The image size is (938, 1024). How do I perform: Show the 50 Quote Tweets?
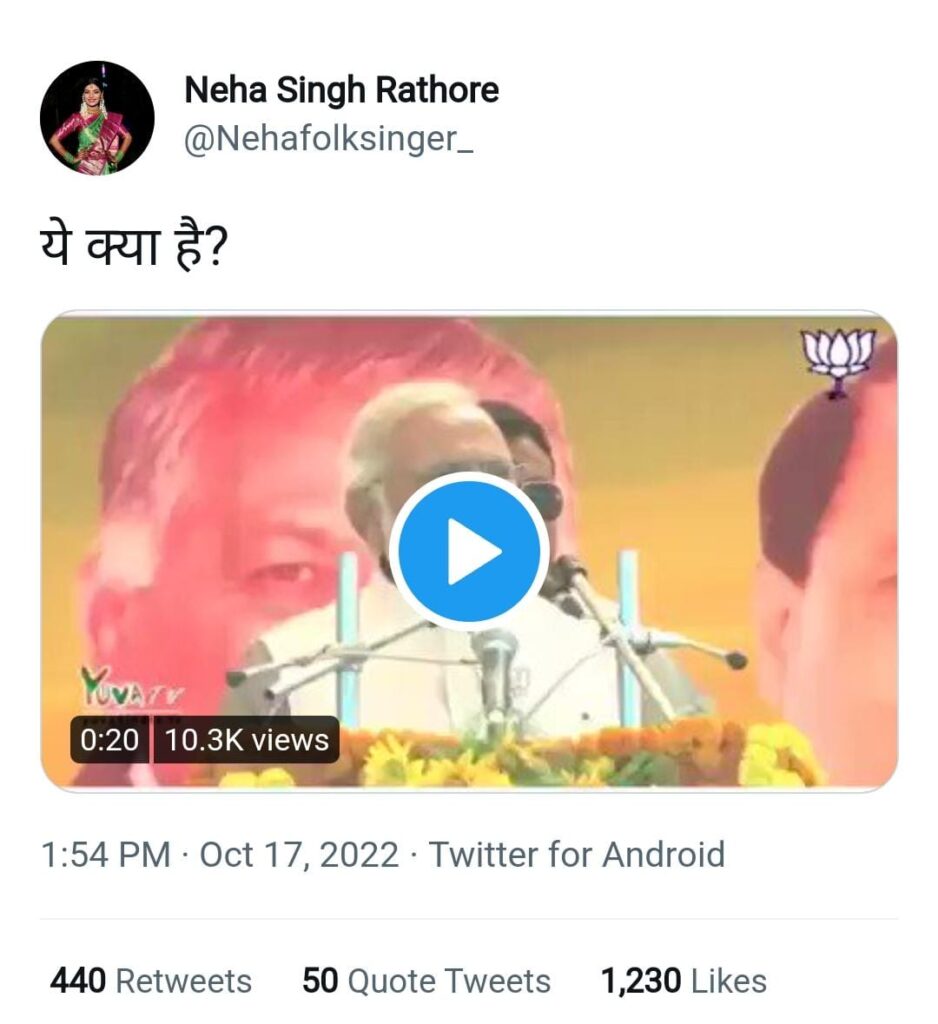click(426, 980)
